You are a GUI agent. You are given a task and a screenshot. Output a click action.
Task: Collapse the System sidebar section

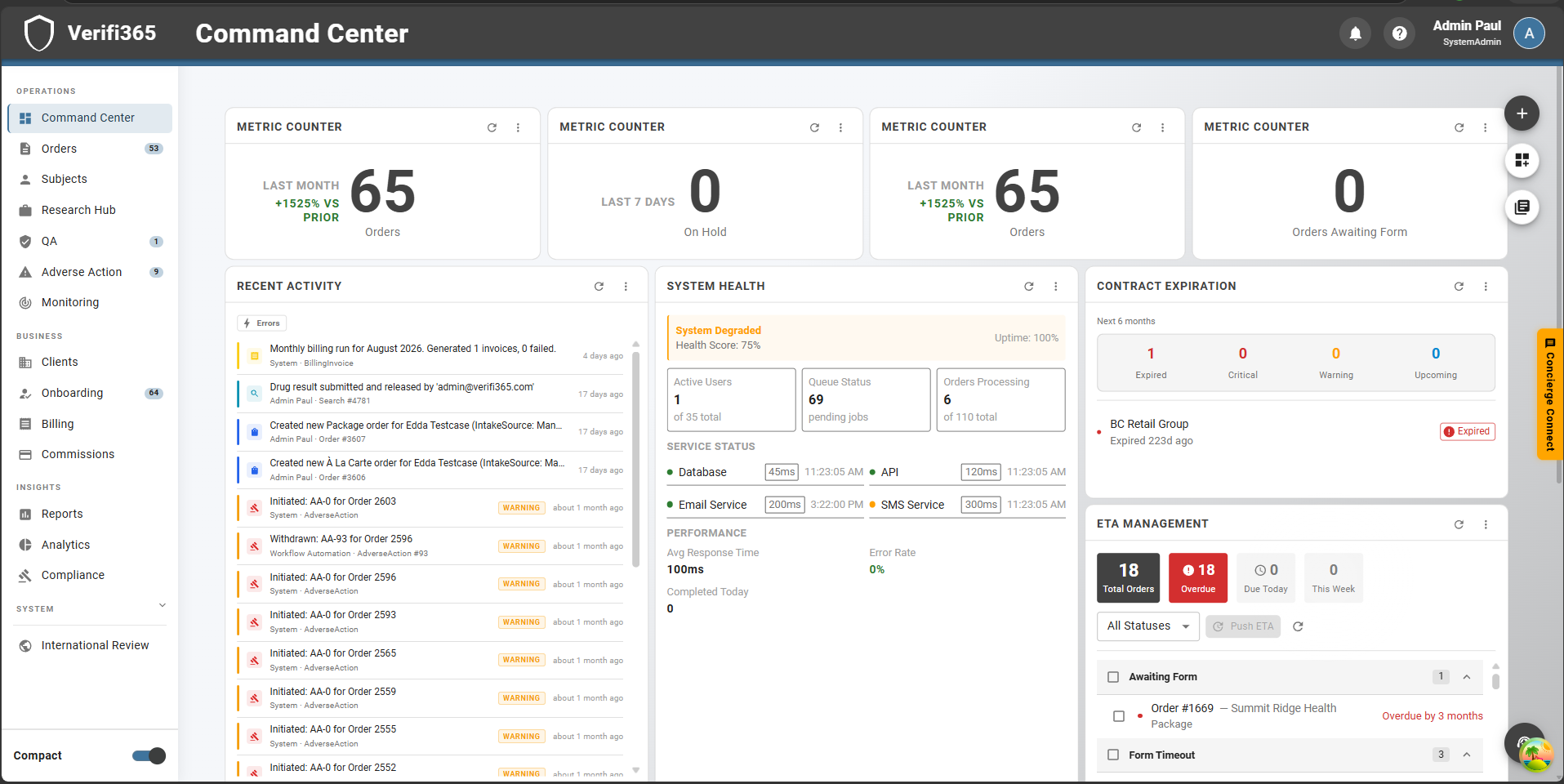click(162, 606)
